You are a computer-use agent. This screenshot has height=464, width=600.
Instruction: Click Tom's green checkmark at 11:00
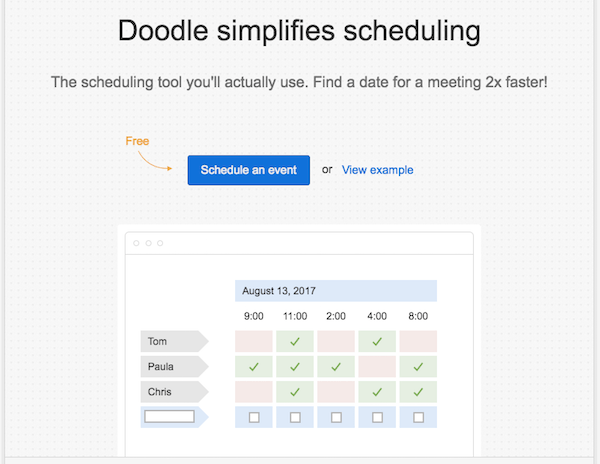[x=295, y=342]
